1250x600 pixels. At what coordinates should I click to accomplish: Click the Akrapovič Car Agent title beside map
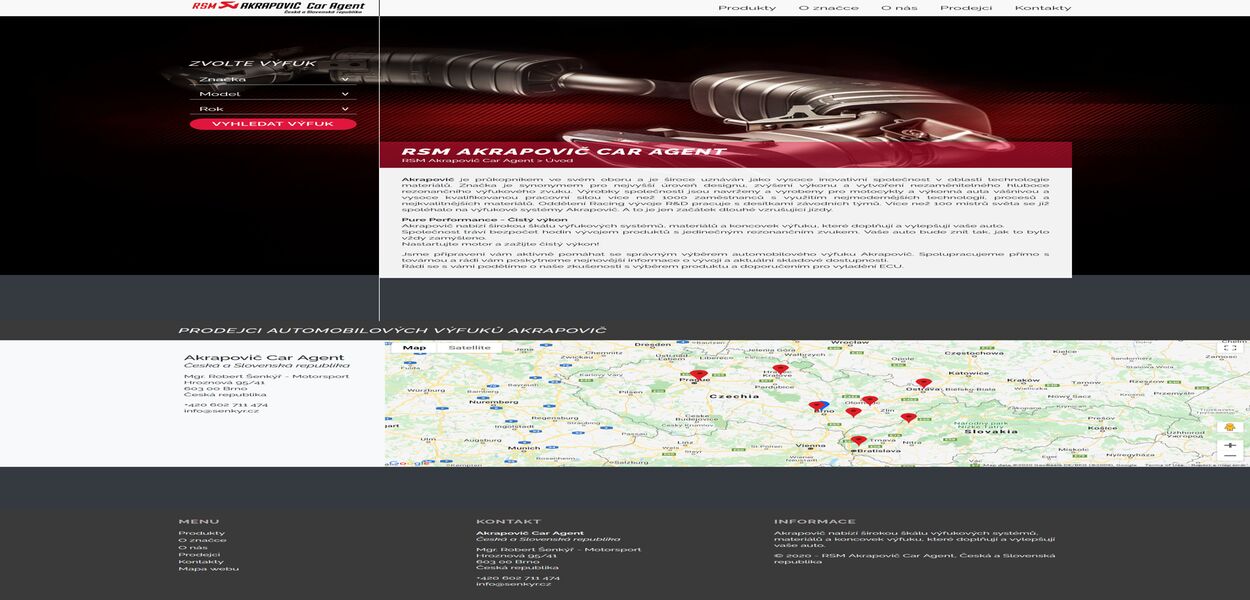click(264, 357)
